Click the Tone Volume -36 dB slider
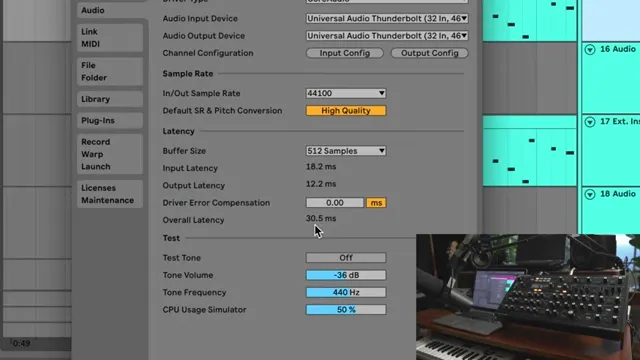The image size is (640, 360). [346, 275]
